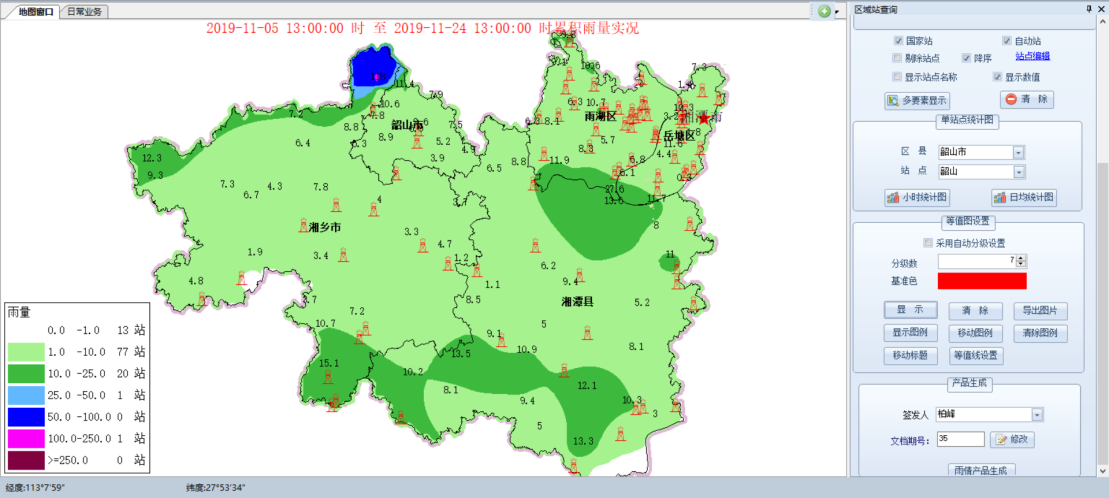Viewport: 1109px width, 498px height.
Task: Click the green plus icon above map
Action: point(824,11)
